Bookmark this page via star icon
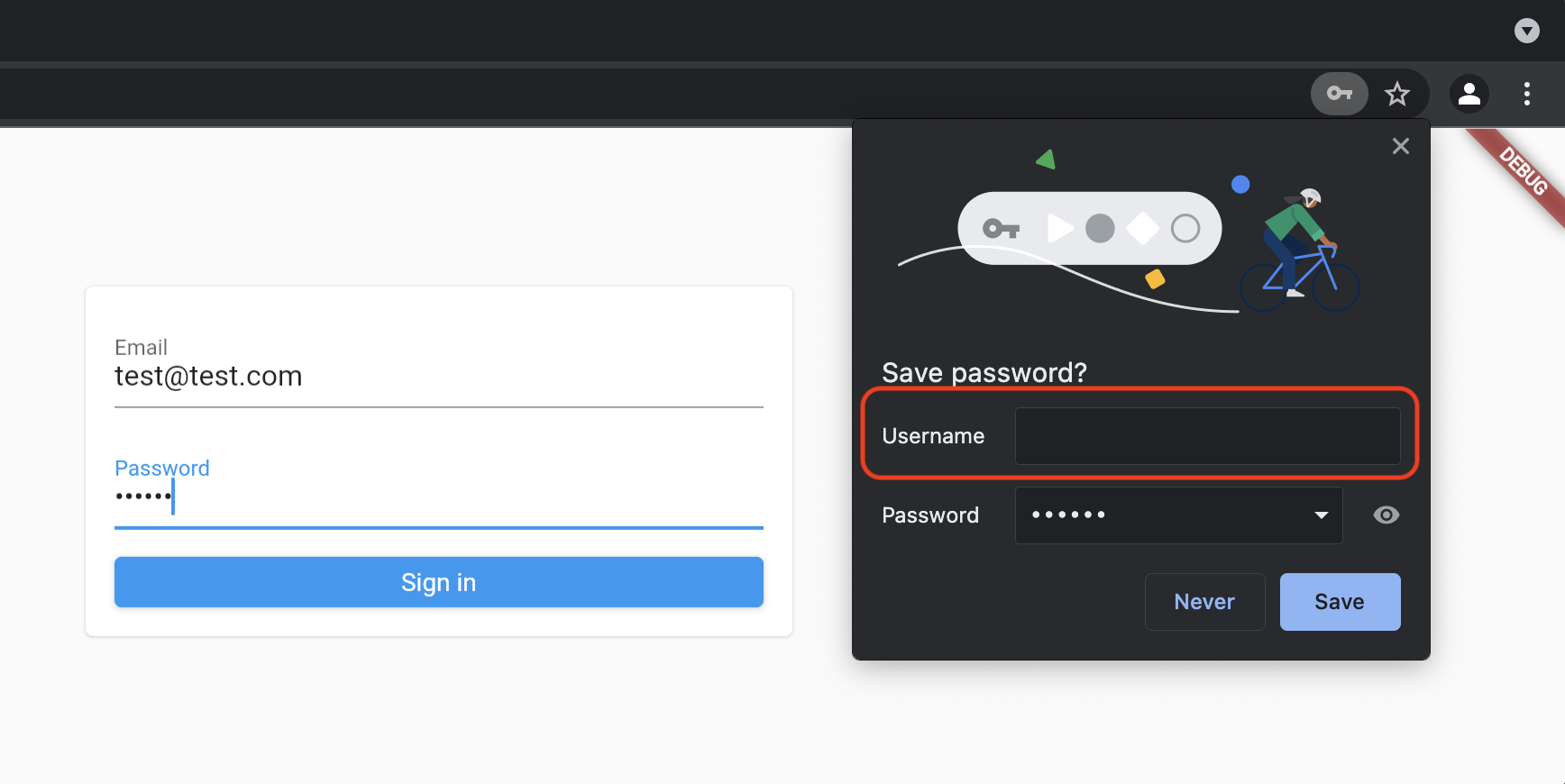 (1398, 94)
